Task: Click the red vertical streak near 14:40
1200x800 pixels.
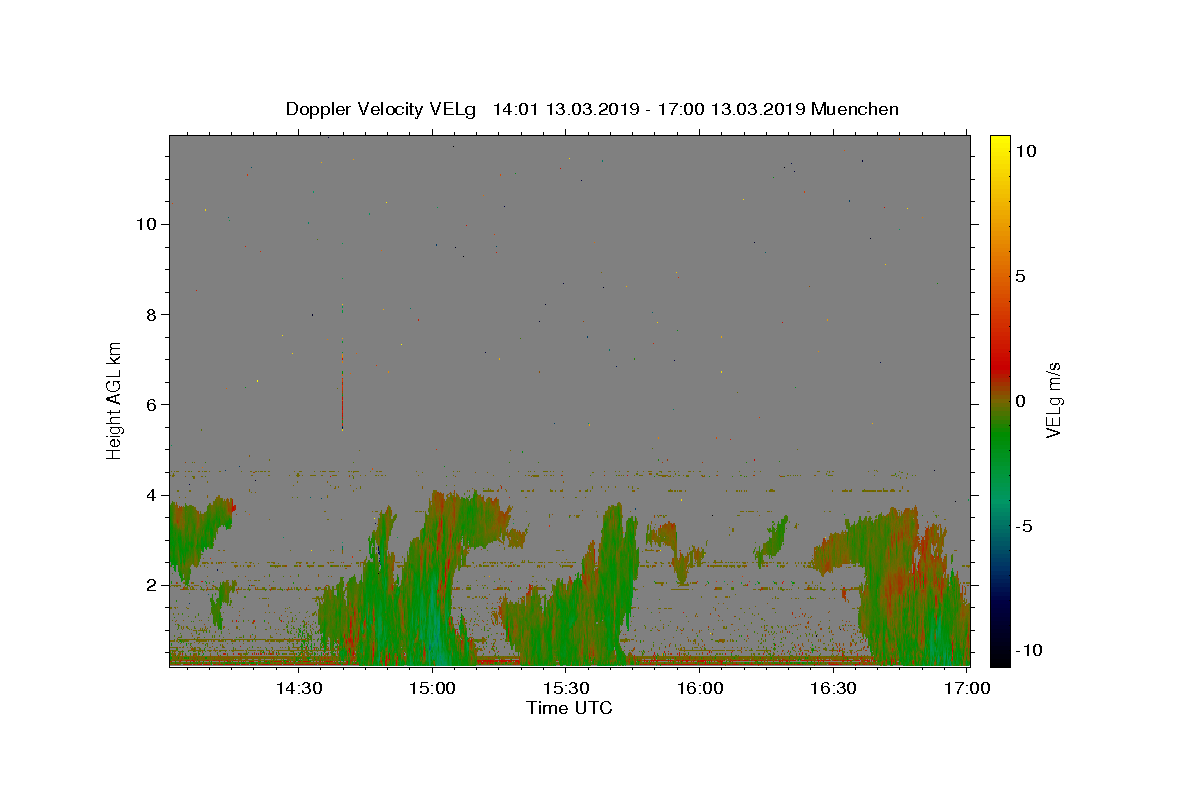Action: click(x=342, y=400)
